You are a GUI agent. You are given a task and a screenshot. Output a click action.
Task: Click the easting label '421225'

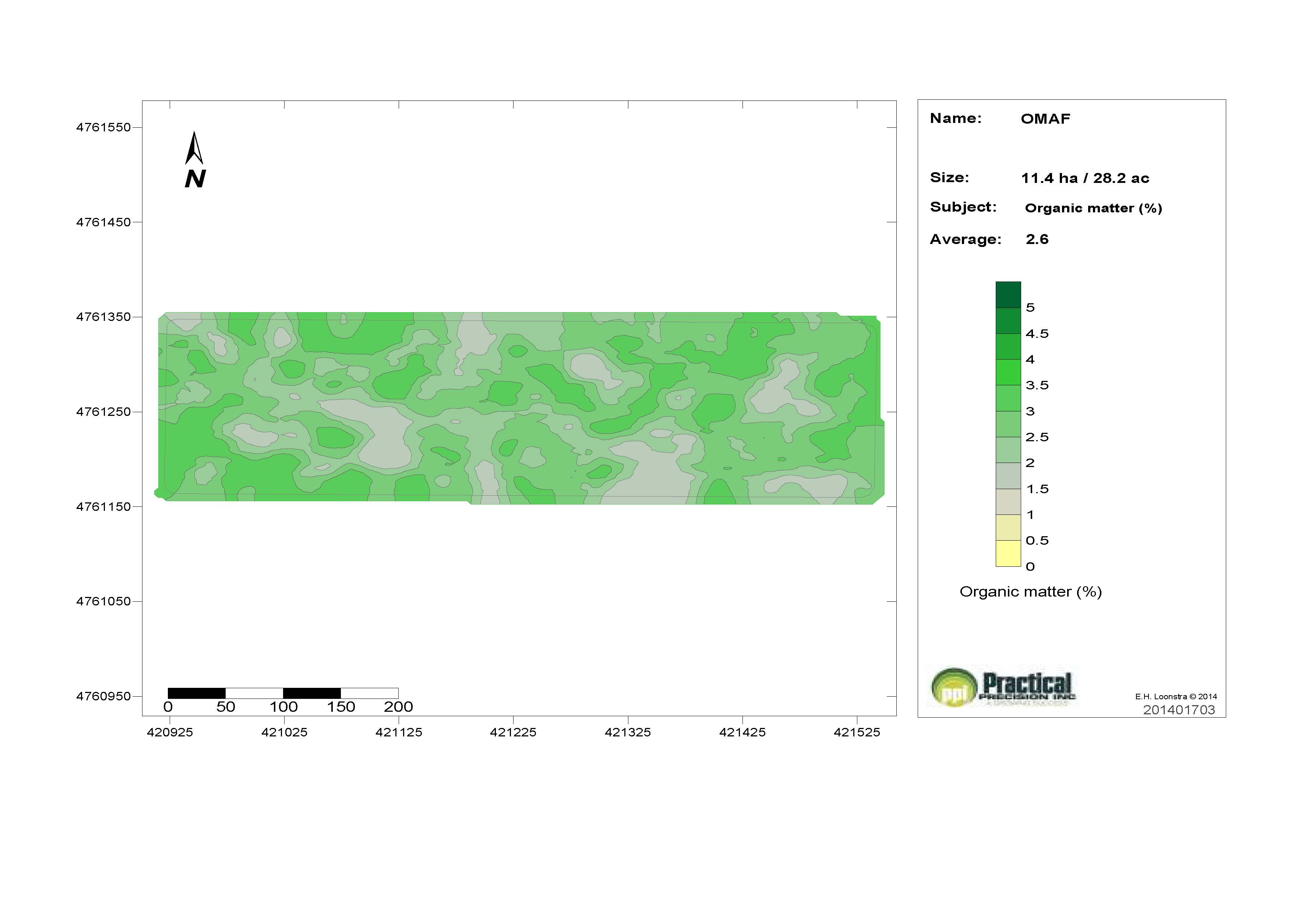(x=513, y=732)
